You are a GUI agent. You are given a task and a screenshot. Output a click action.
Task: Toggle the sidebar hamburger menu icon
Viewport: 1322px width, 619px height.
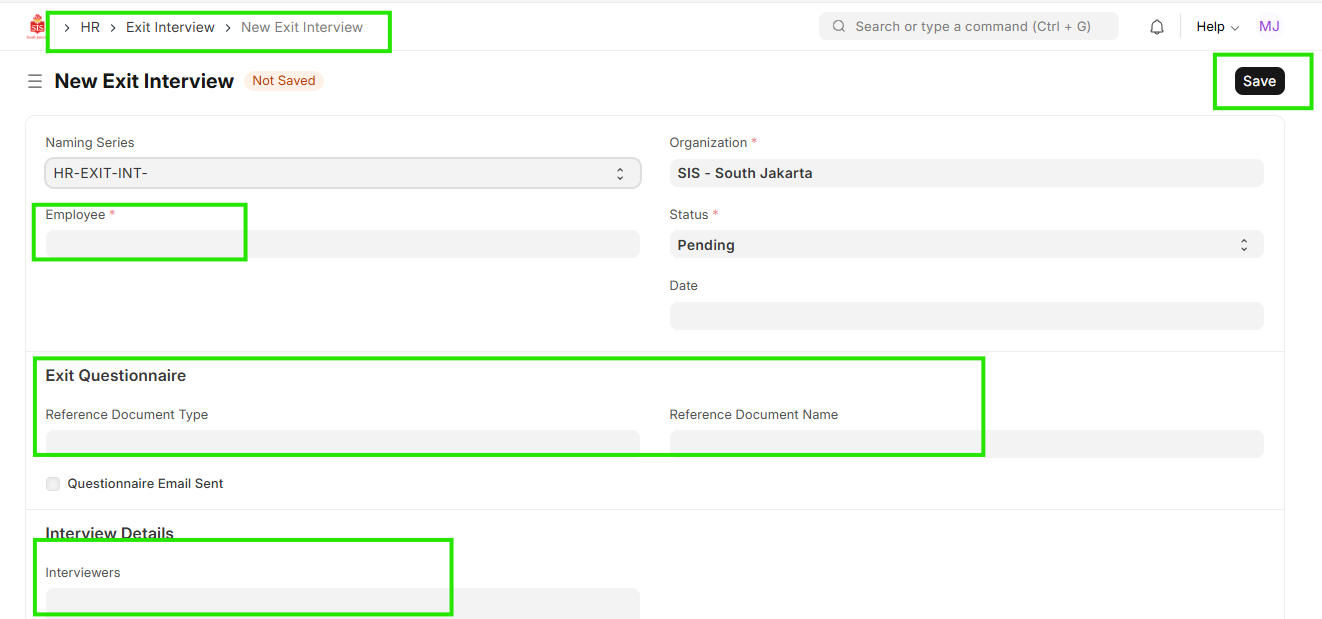click(x=35, y=81)
